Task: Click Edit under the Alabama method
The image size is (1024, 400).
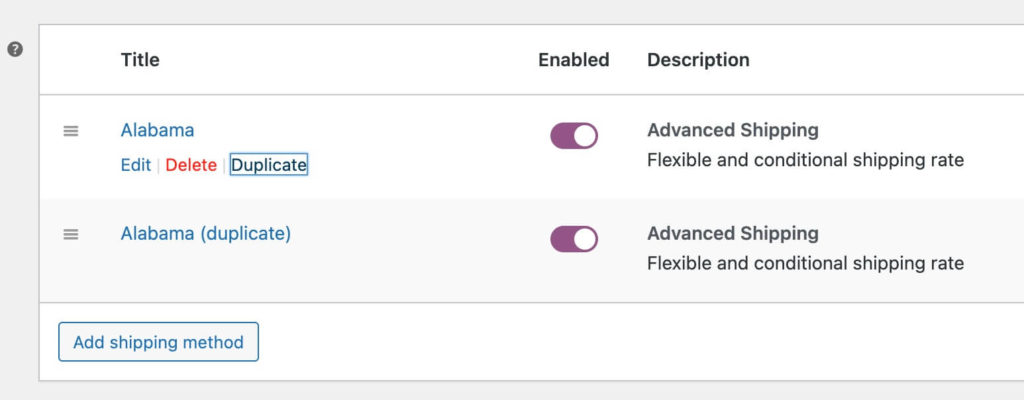Action: (x=136, y=165)
